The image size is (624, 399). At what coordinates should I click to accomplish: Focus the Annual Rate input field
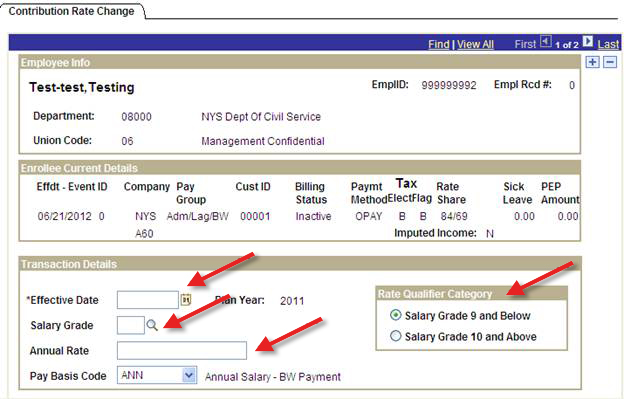click(x=182, y=350)
